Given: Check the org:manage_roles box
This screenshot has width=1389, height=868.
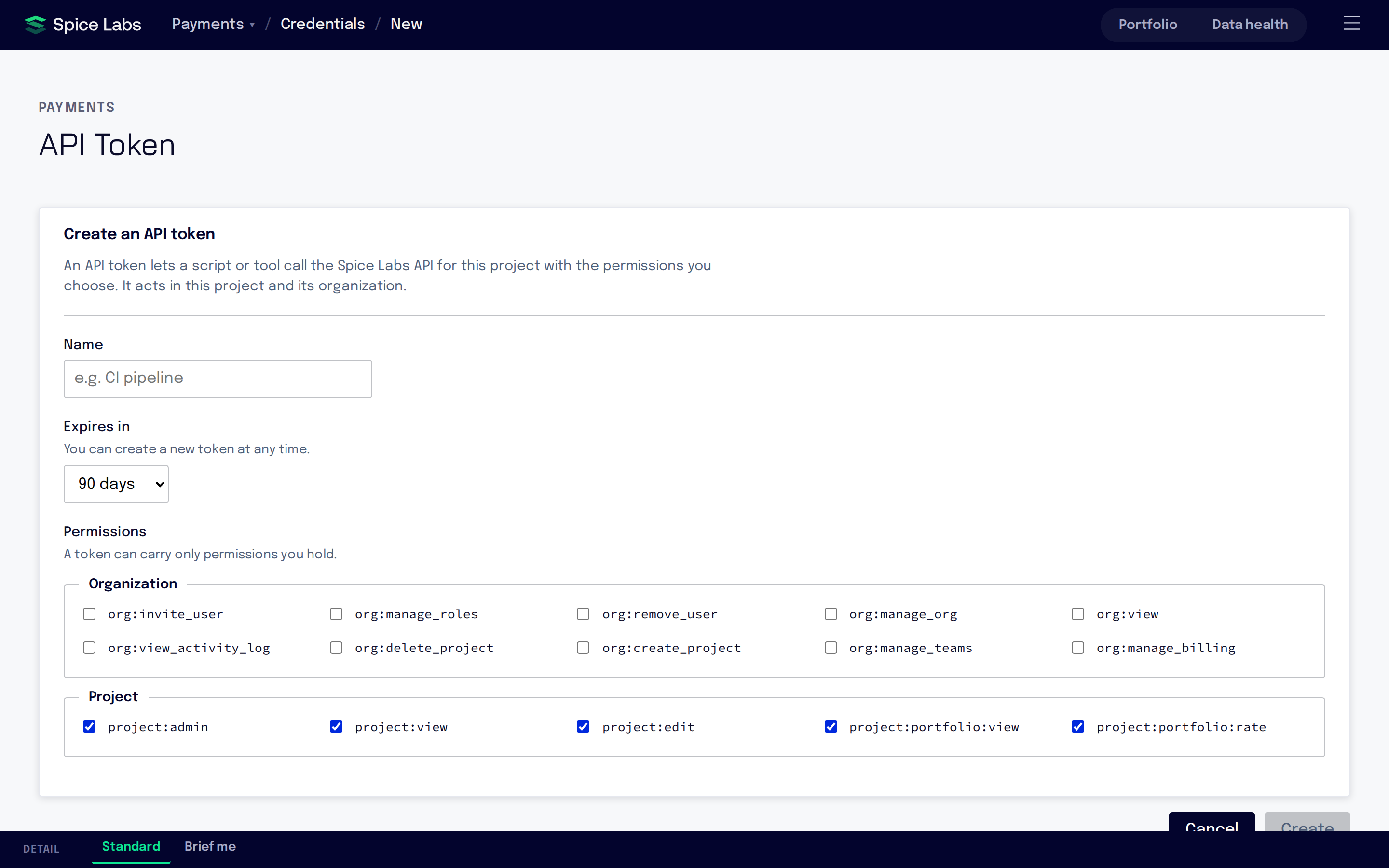Looking at the screenshot, I should point(336,614).
